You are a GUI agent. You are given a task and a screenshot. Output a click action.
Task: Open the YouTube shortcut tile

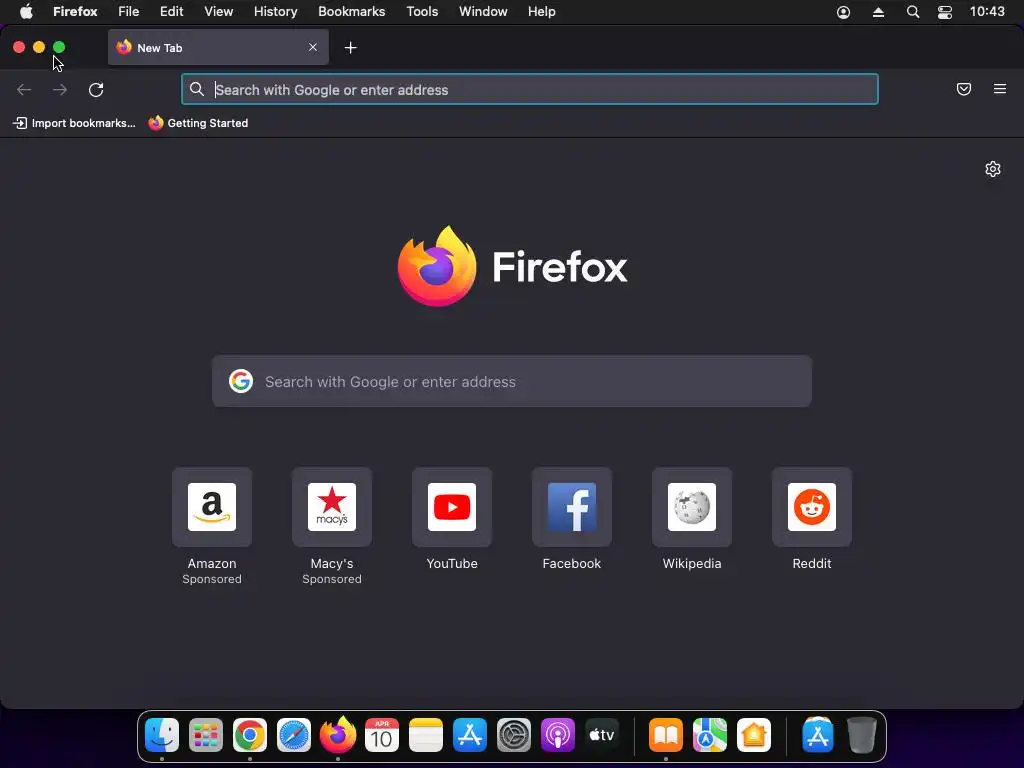point(452,507)
